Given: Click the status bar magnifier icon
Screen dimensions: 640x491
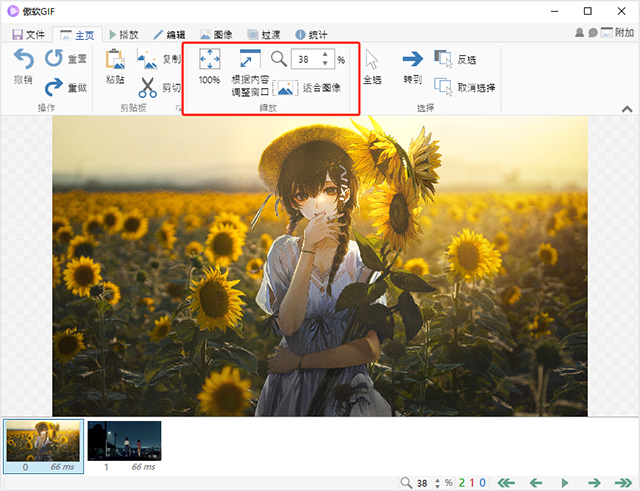Looking at the screenshot, I should point(406,482).
